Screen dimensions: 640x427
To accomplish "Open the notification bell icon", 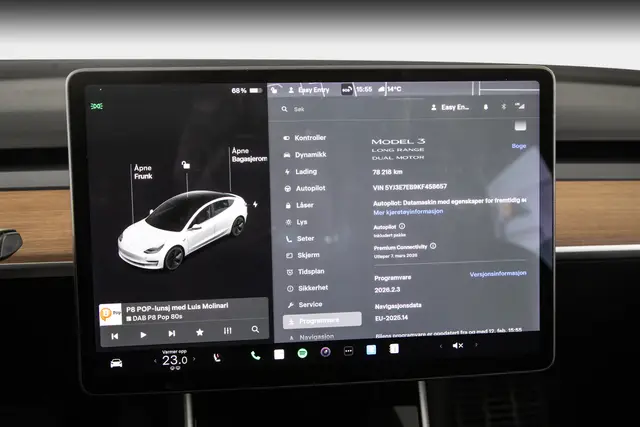I will tap(486, 107).
